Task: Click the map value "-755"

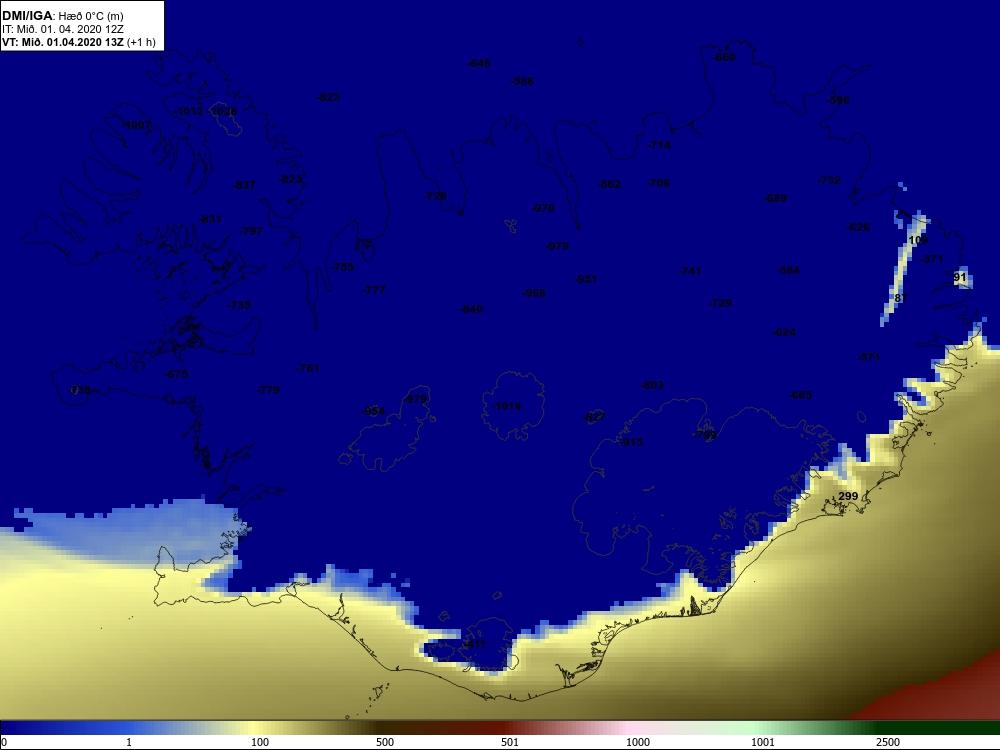Action: click(342, 267)
